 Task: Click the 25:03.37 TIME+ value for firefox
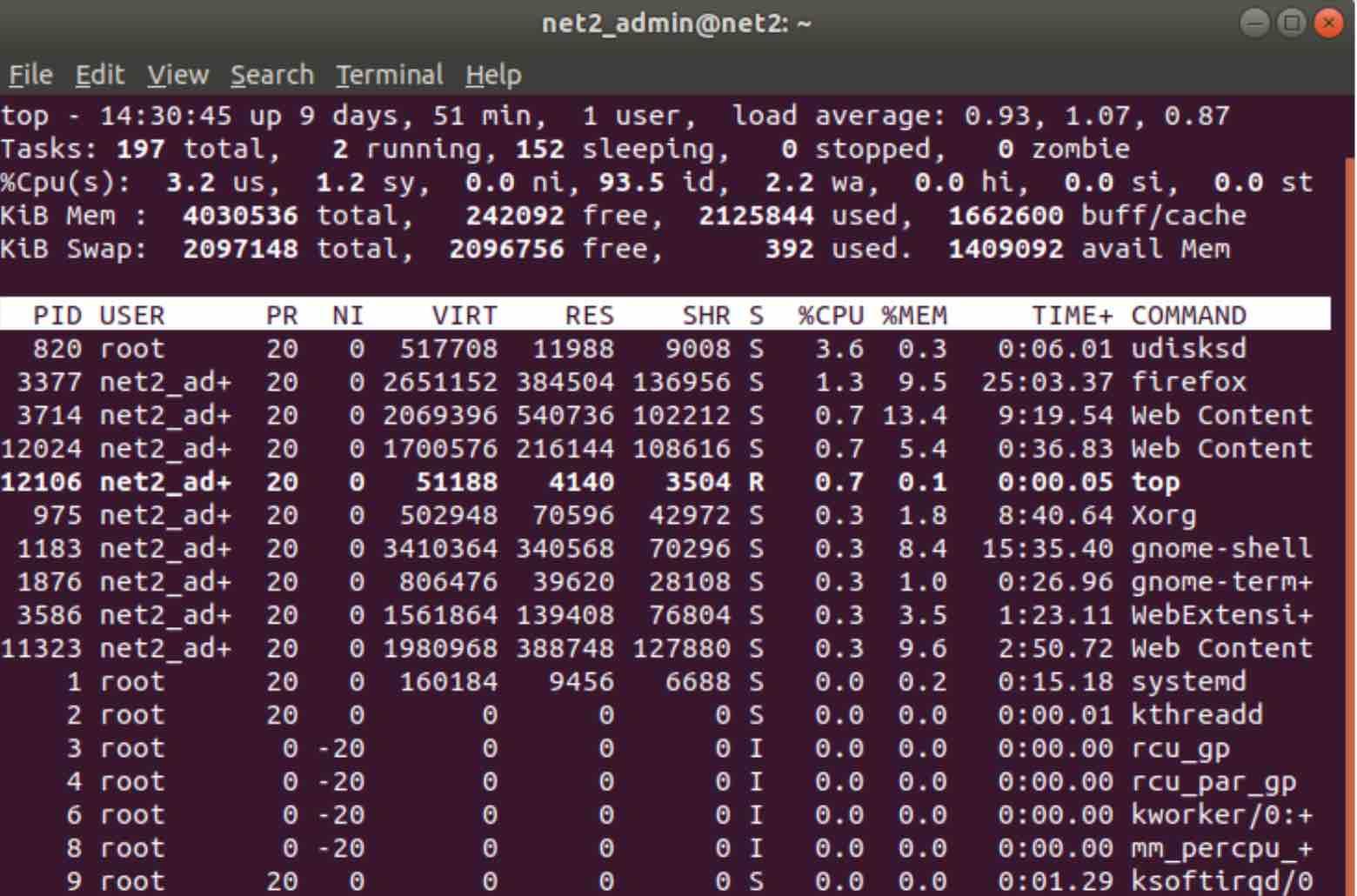coord(1047,382)
